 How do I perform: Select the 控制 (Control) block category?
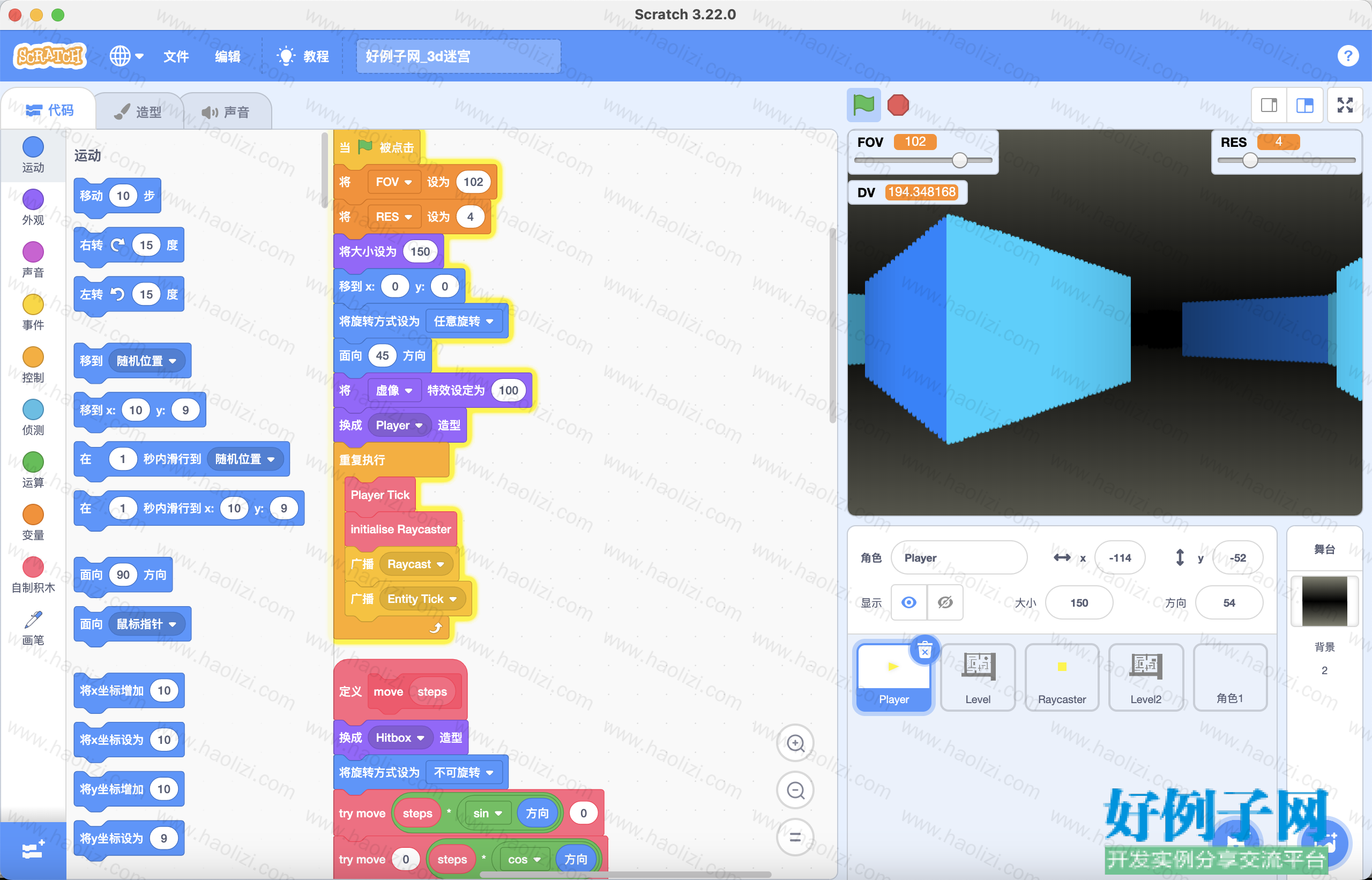(x=33, y=365)
